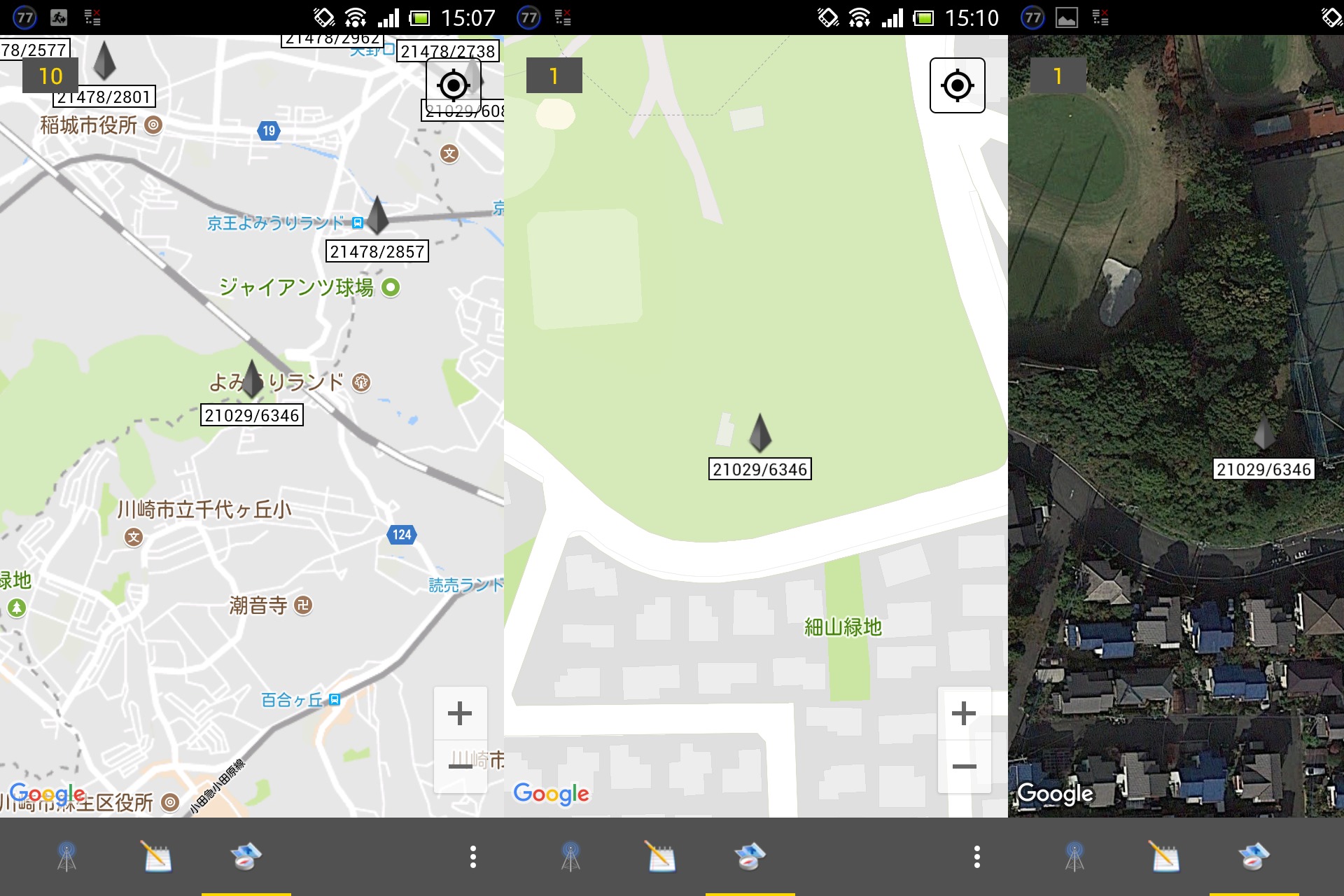Tap cell tower tab in left screen
Screen dimensions: 1344x896
(x=66, y=856)
